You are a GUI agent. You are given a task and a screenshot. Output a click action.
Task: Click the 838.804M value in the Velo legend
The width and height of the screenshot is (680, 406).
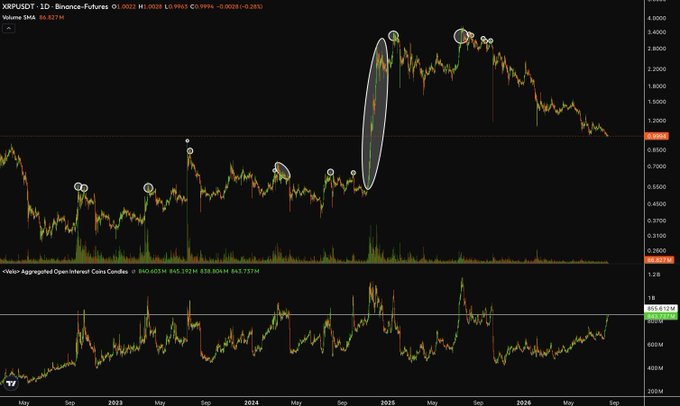pos(214,272)
